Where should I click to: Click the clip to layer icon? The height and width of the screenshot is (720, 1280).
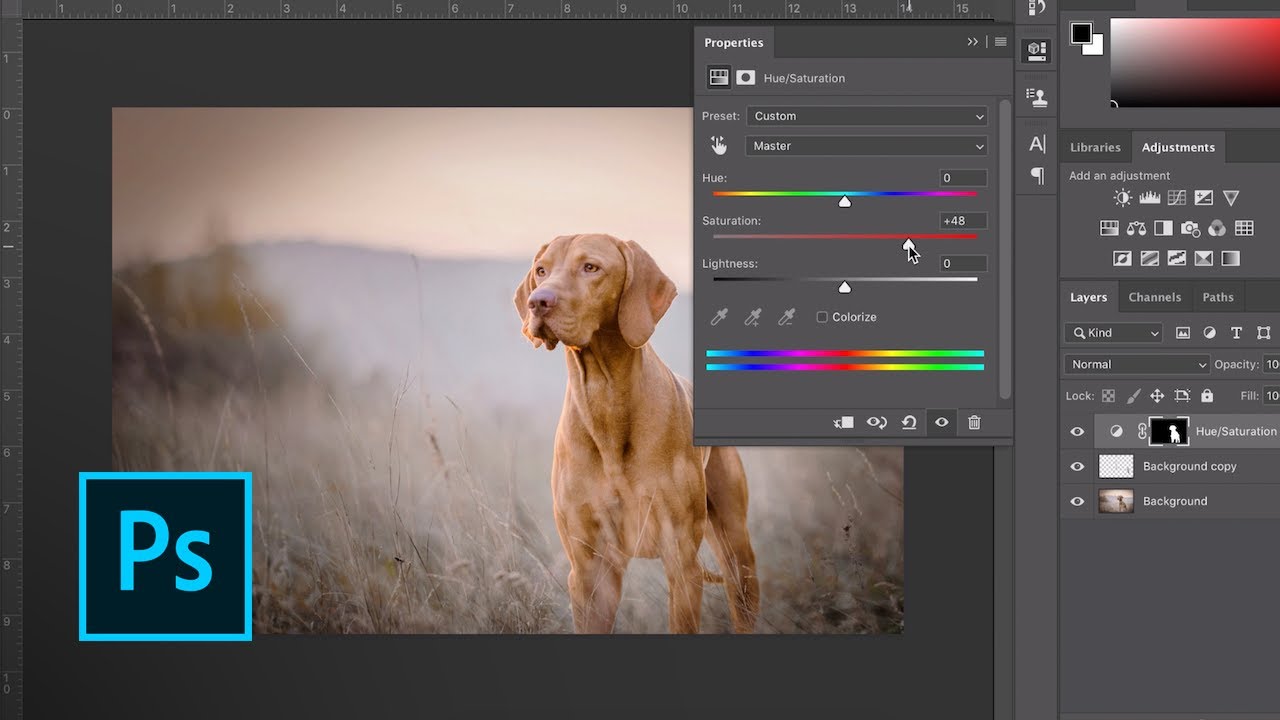(844, 423)
